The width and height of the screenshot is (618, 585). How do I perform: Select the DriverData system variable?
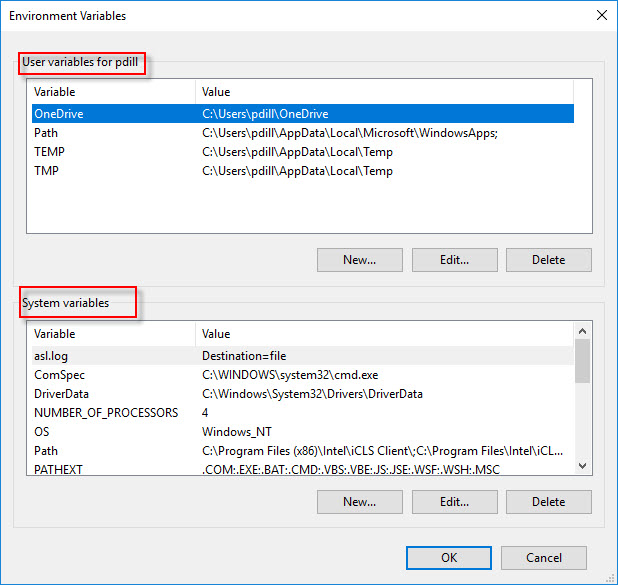coord(303,393)
